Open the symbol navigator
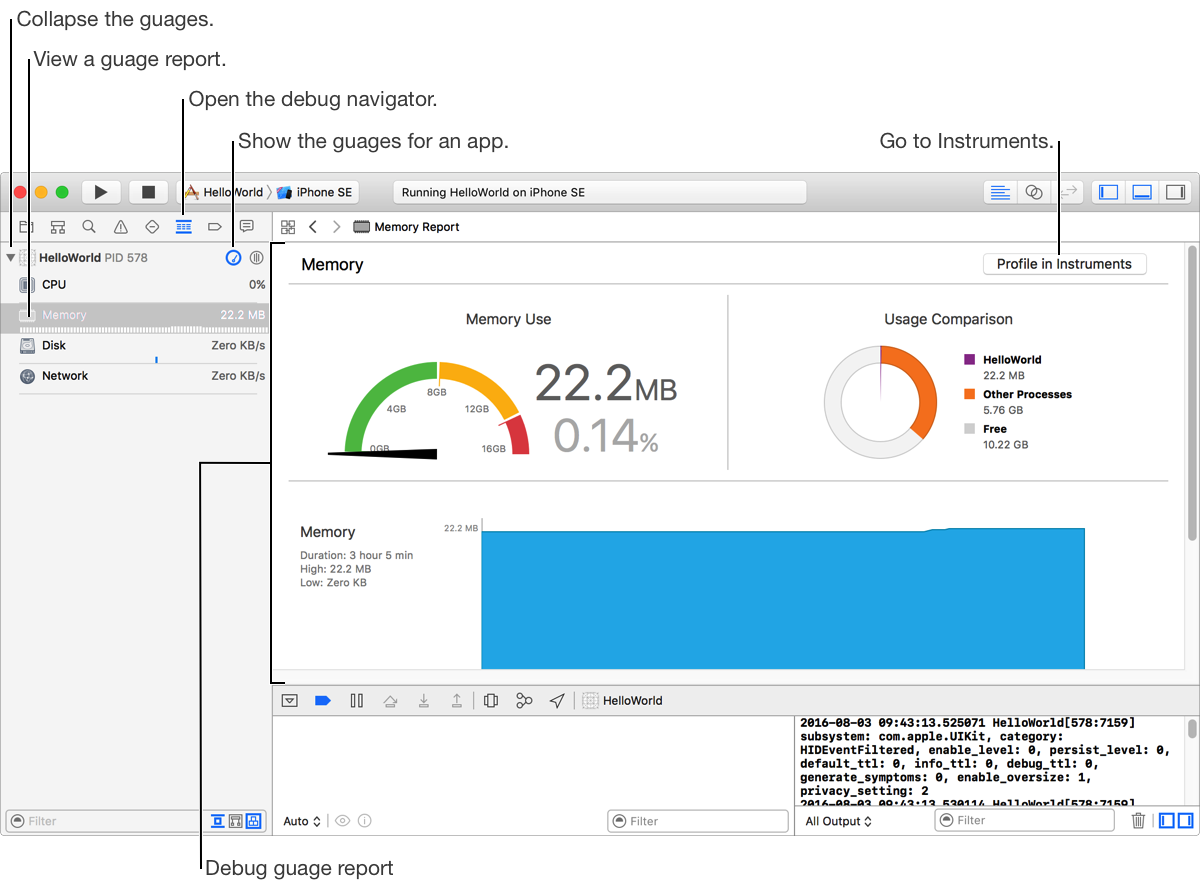 pos(58,227)
